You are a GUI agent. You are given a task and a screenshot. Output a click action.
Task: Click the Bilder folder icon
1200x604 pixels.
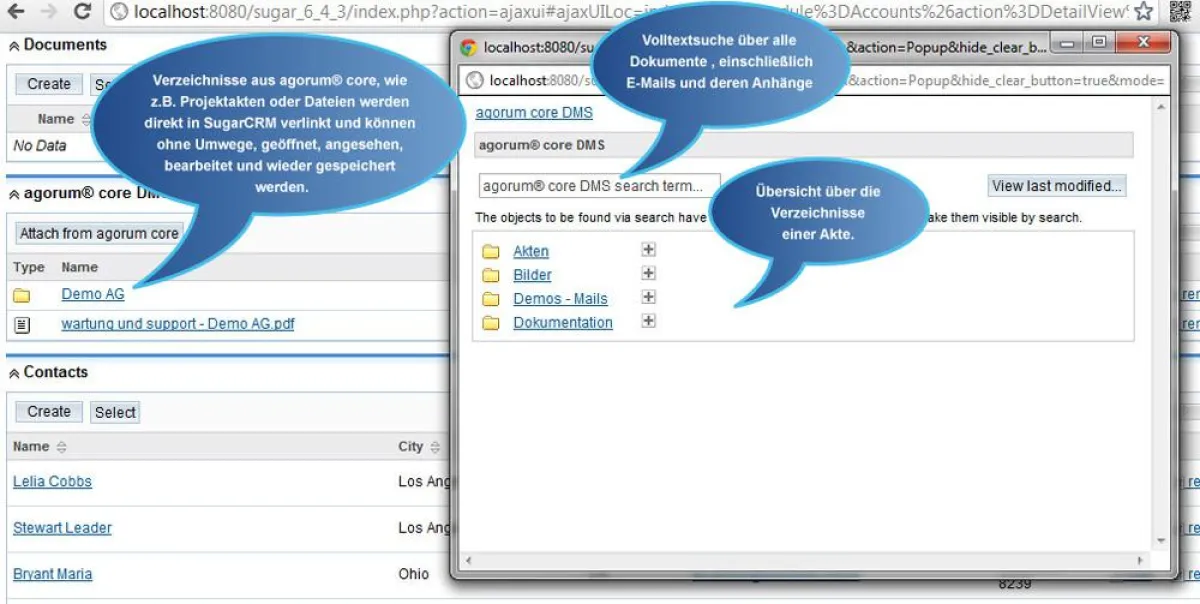[x=491, y=276]
